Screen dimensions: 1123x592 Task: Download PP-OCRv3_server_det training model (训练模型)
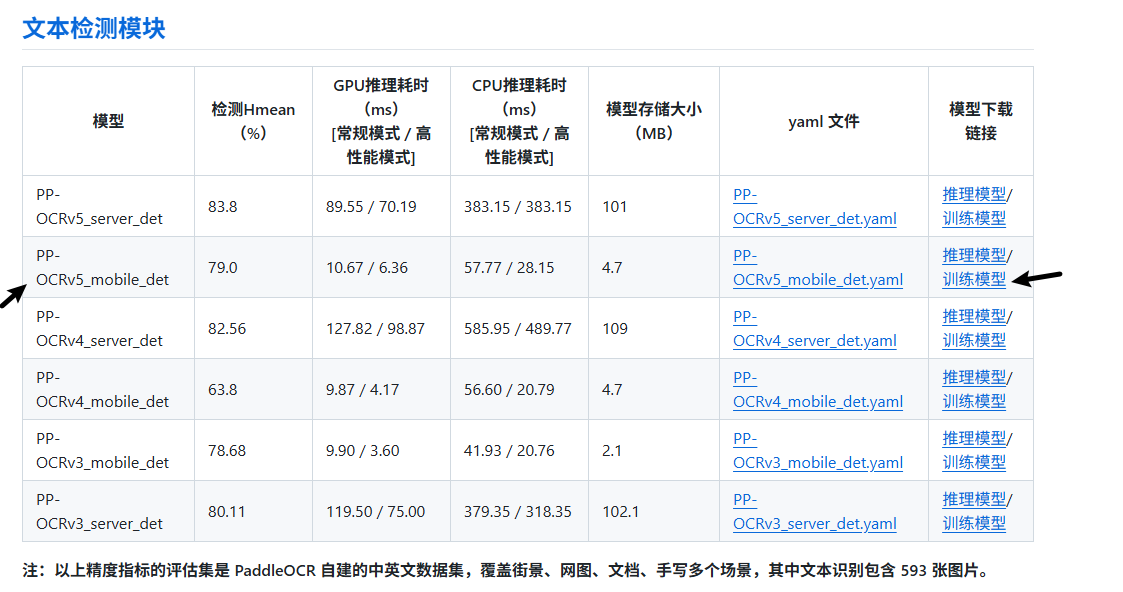point(973,523)
